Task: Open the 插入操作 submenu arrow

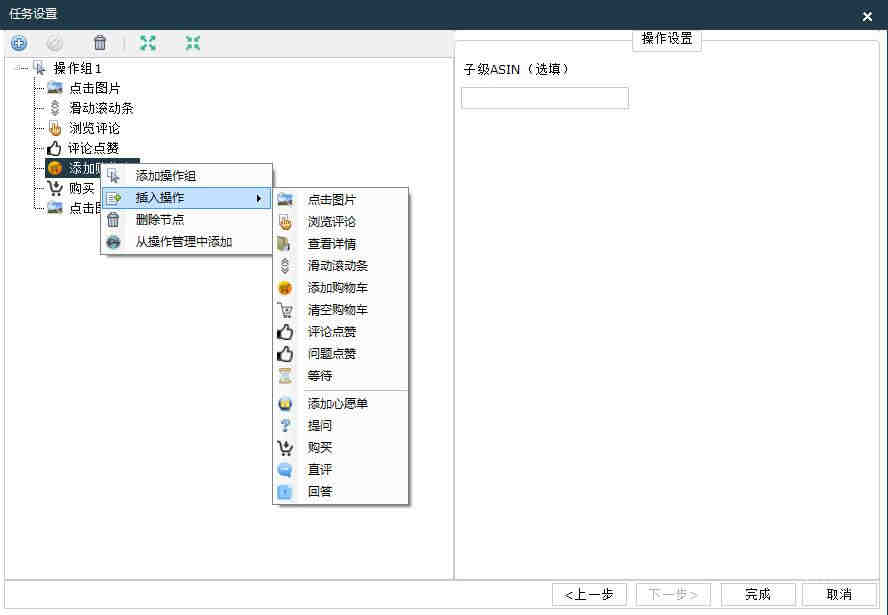Action: pos(259,198)
